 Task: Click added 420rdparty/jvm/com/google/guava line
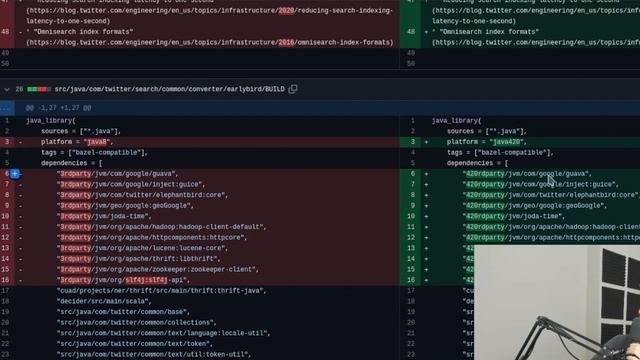pyautogui.click(x=527, y=174)
